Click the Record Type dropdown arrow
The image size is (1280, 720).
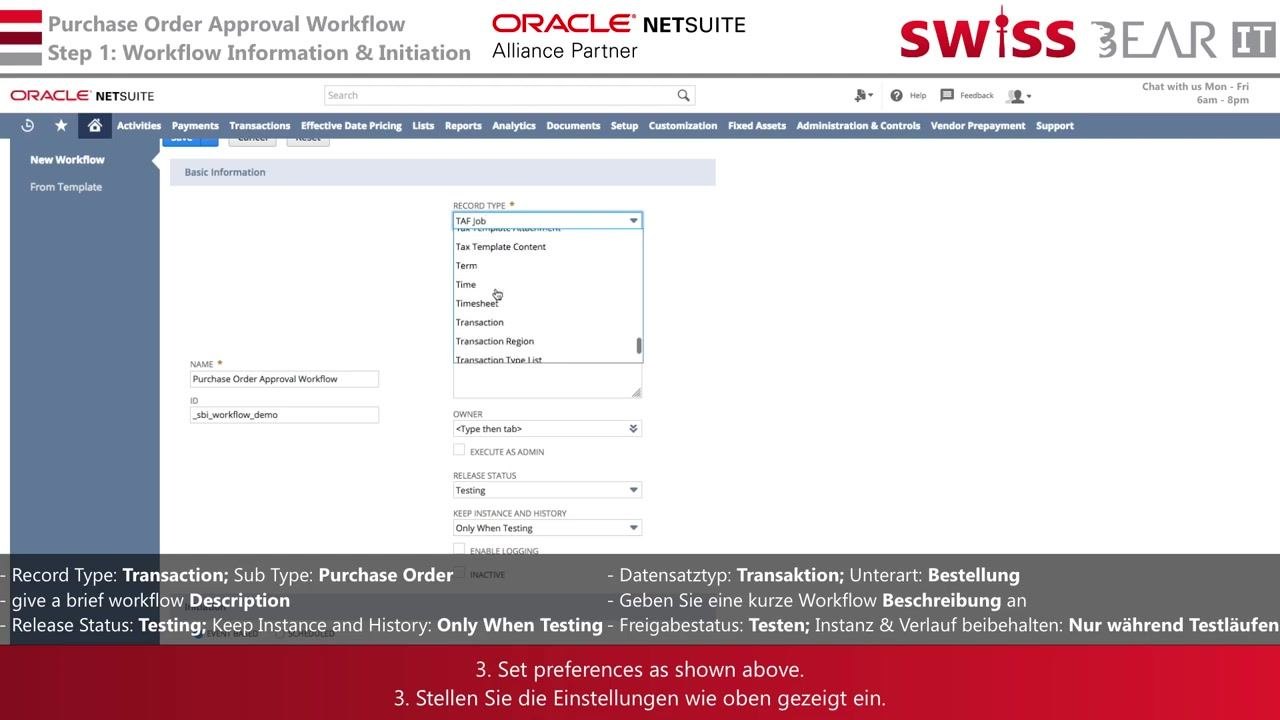[633, 221]
